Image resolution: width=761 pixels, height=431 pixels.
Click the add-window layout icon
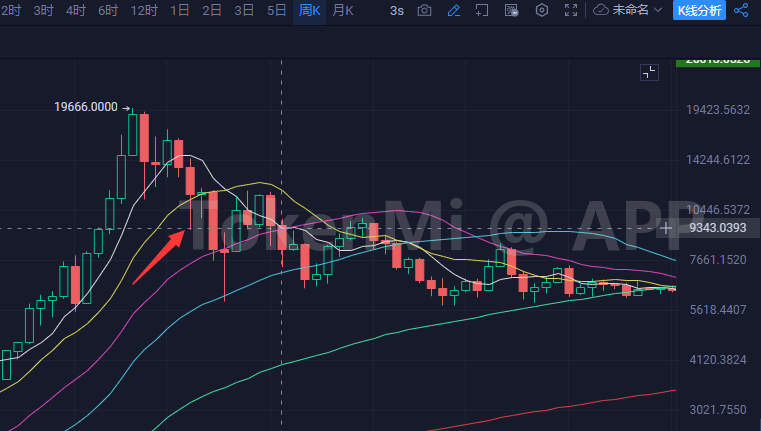click(x=482, y=10)
